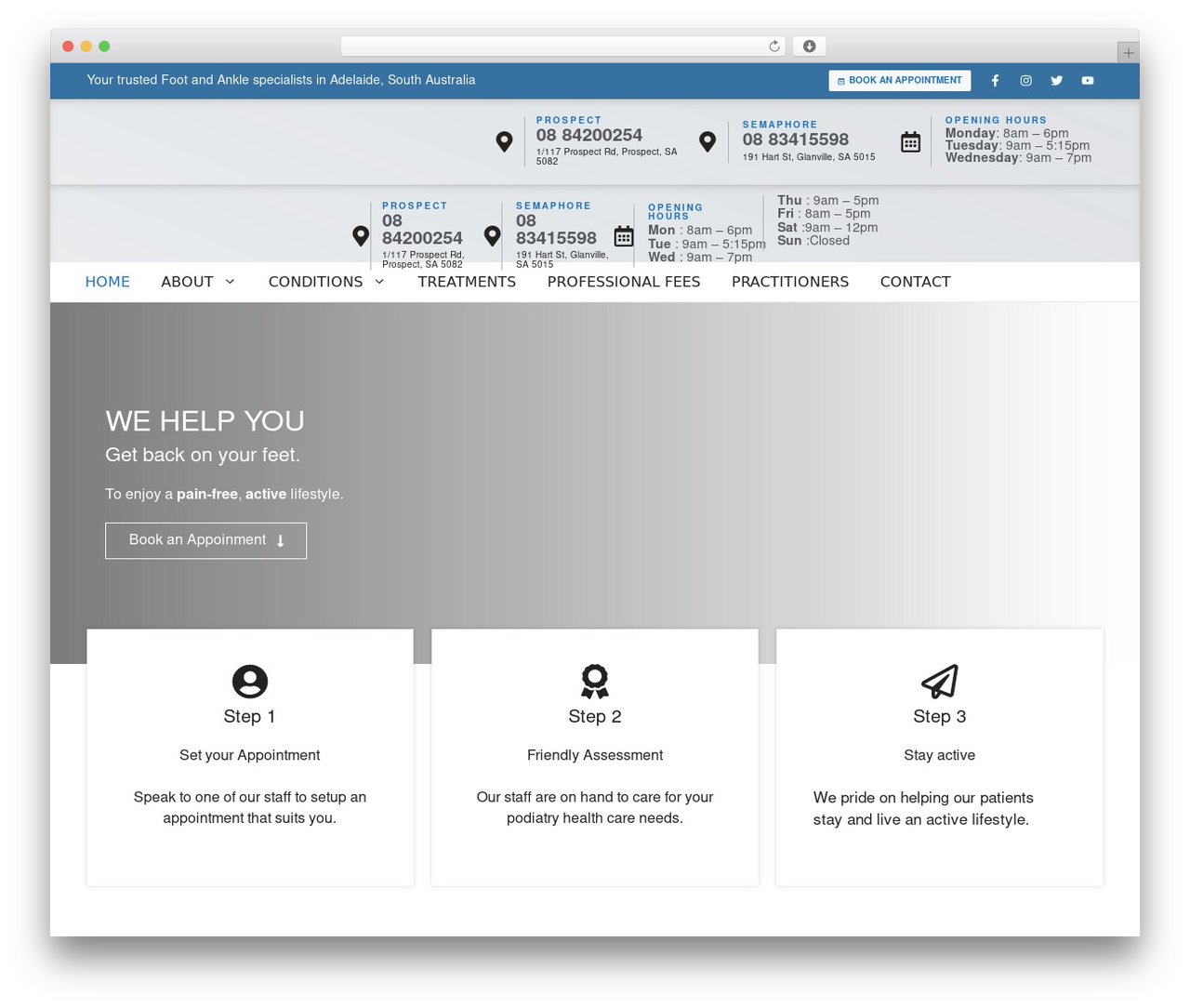Expand the ABOUT dropdown chevron

coord(230,282)
